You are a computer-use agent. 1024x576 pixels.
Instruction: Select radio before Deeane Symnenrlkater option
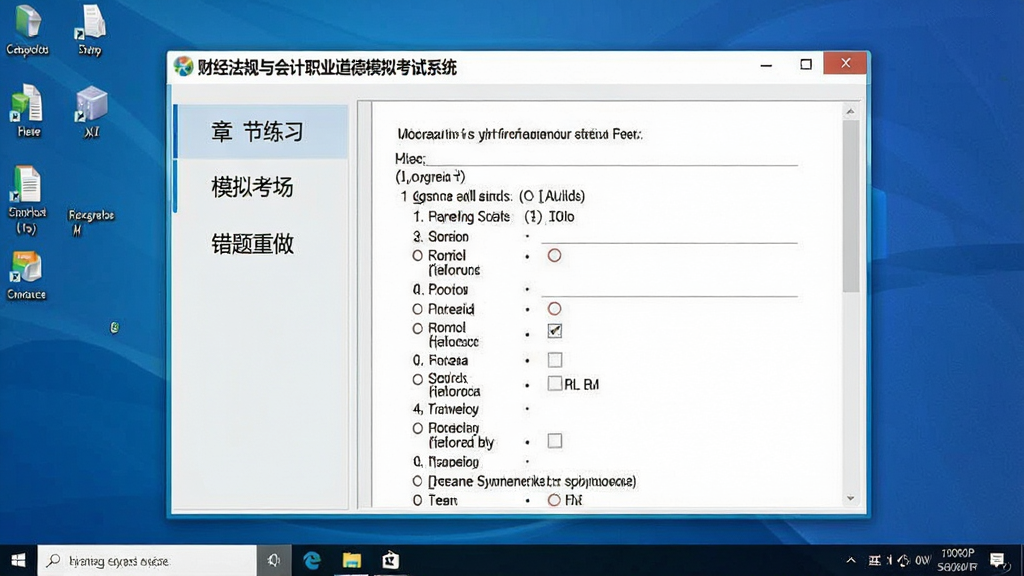point(417,481)
